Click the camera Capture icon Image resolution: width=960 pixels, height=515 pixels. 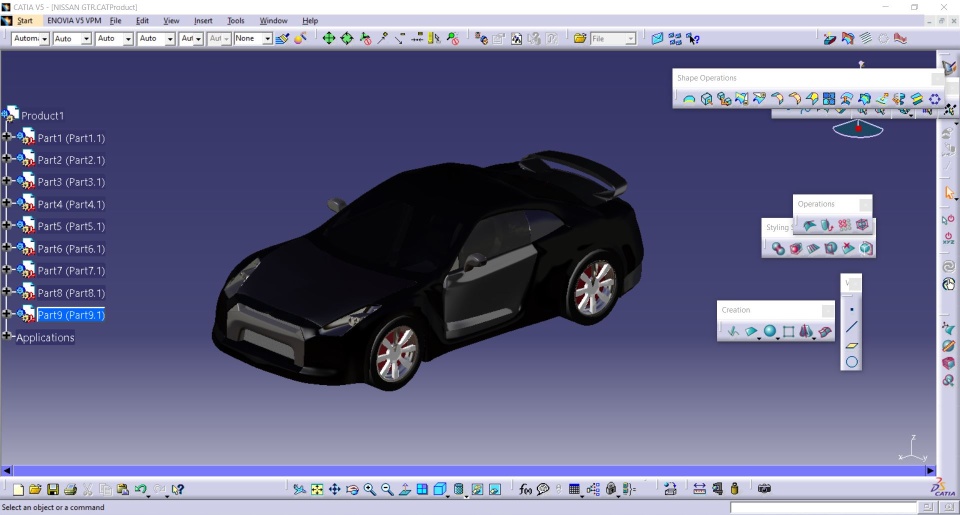(764, 489)
